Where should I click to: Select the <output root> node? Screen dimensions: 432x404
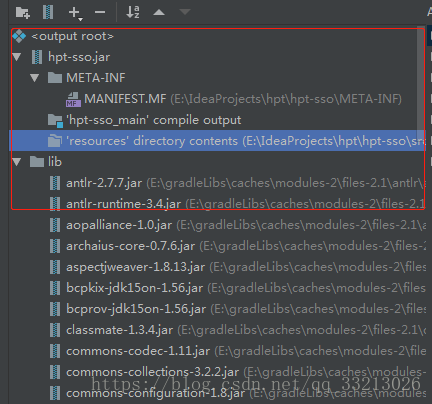point(72,36)
